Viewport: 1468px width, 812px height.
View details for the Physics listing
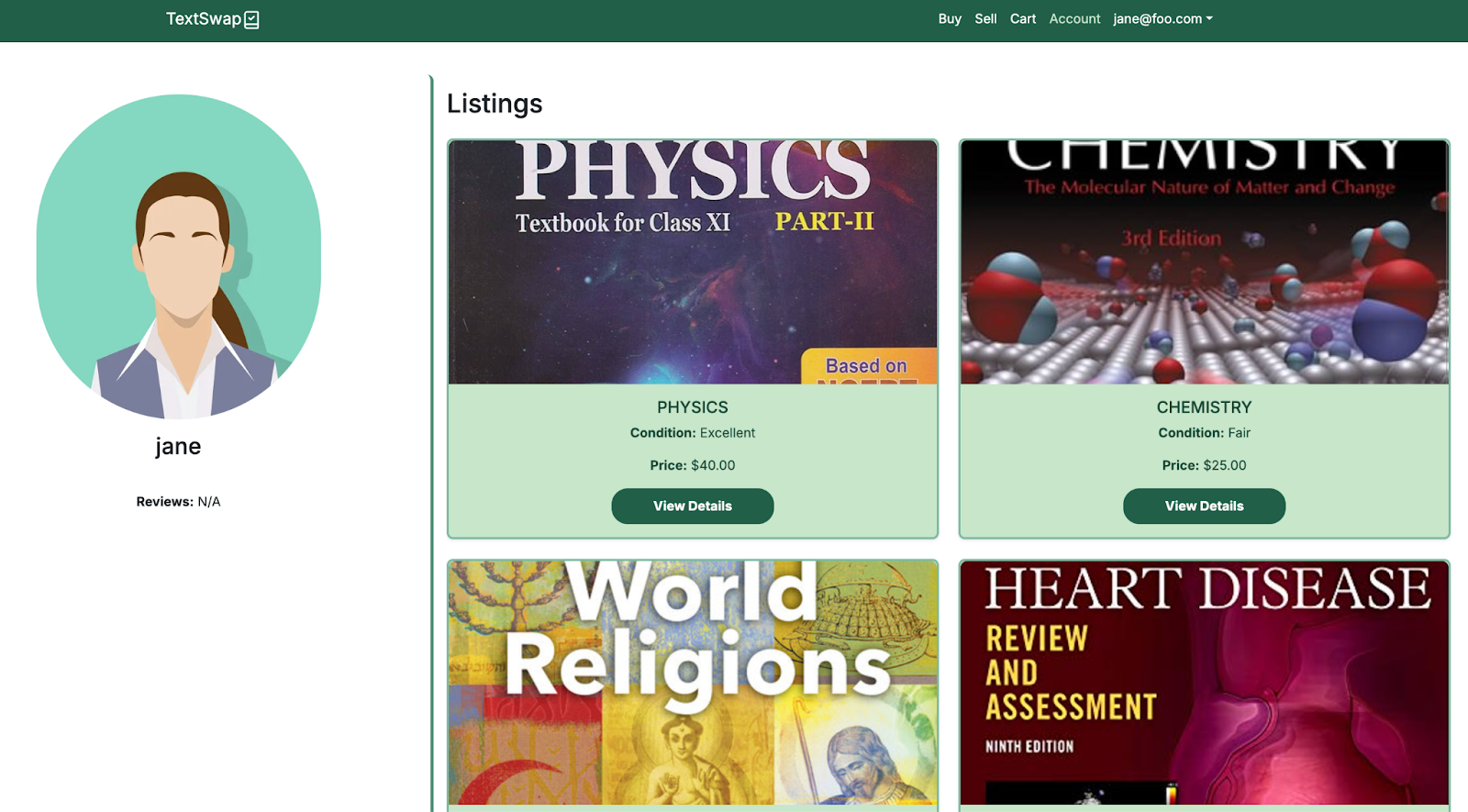pyautogui.click(x=693, y=506)
